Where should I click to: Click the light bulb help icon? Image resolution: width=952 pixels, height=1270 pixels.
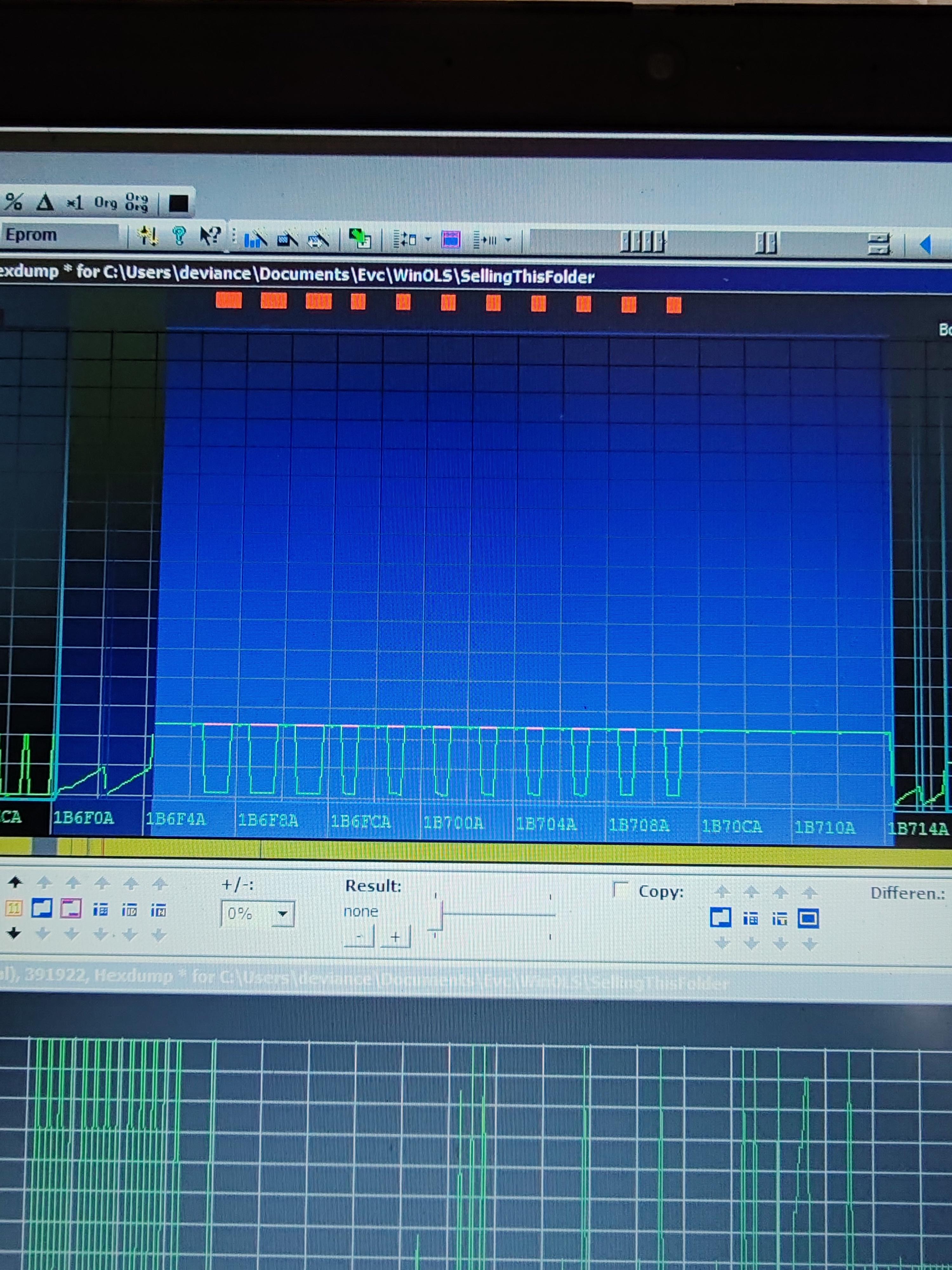point(179,235)
